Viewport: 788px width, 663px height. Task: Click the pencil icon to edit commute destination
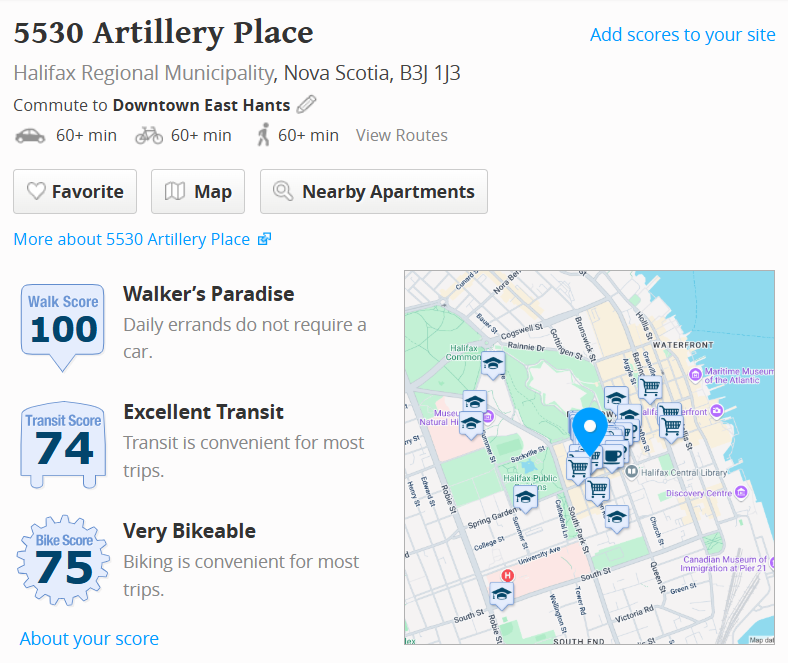click(307, 105)
